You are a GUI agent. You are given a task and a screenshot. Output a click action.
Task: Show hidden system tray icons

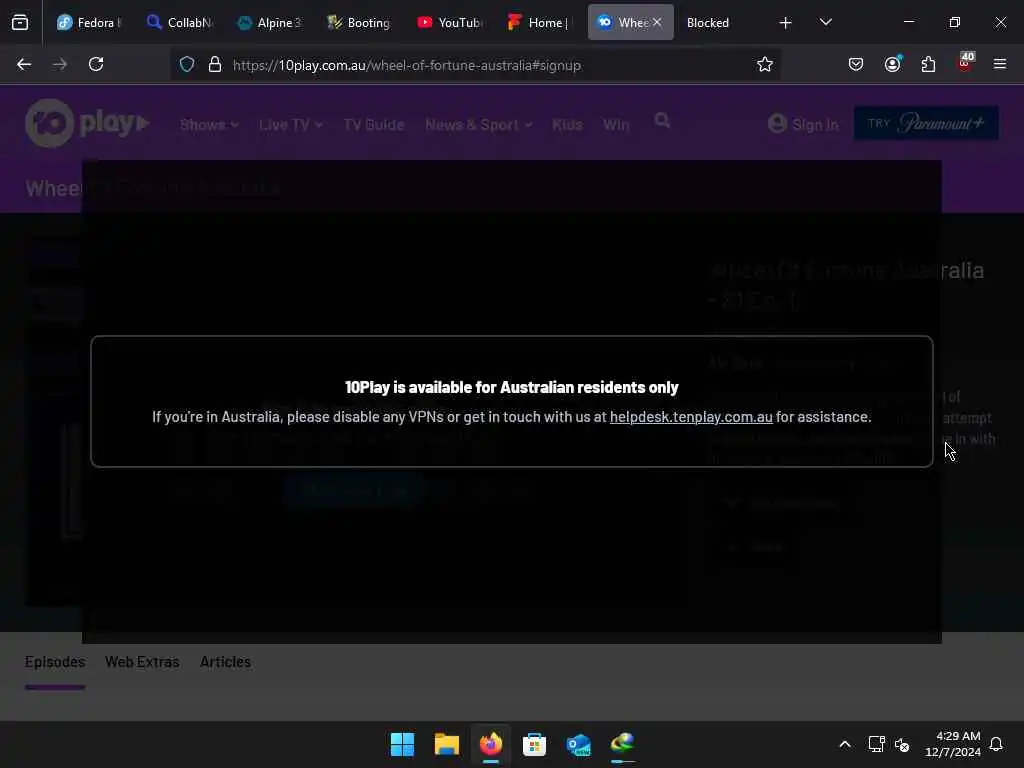(844, 744)
